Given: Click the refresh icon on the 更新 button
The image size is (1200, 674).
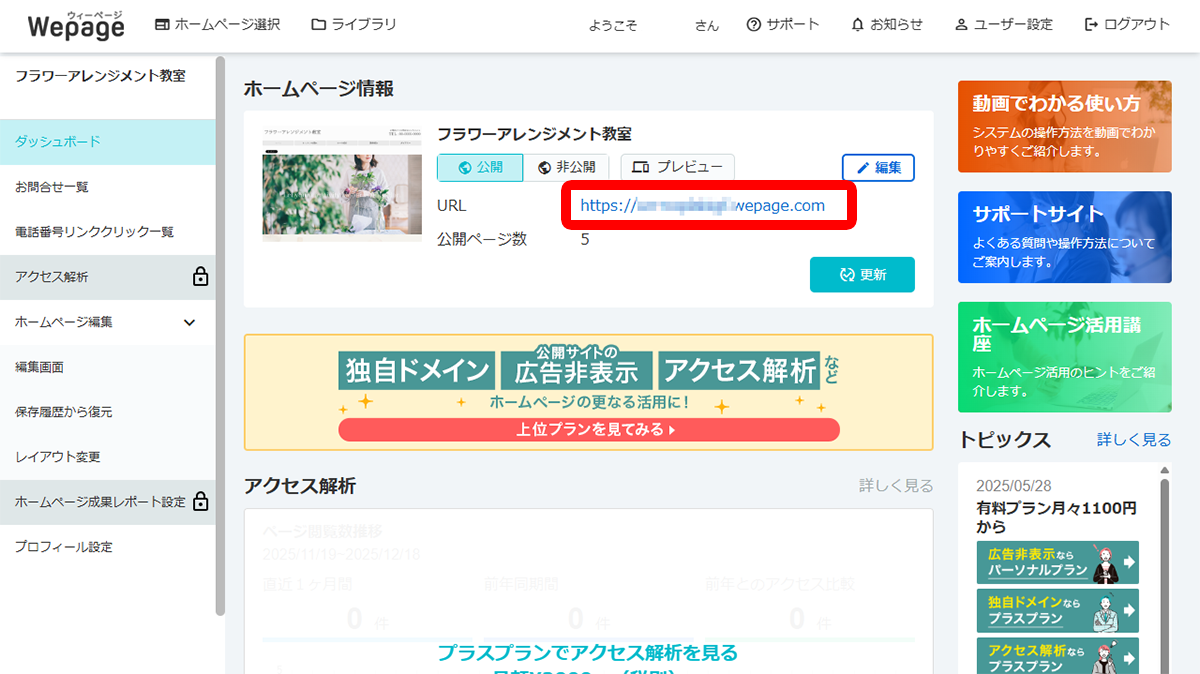Looking at the screenshot, I should pos(846,274).
